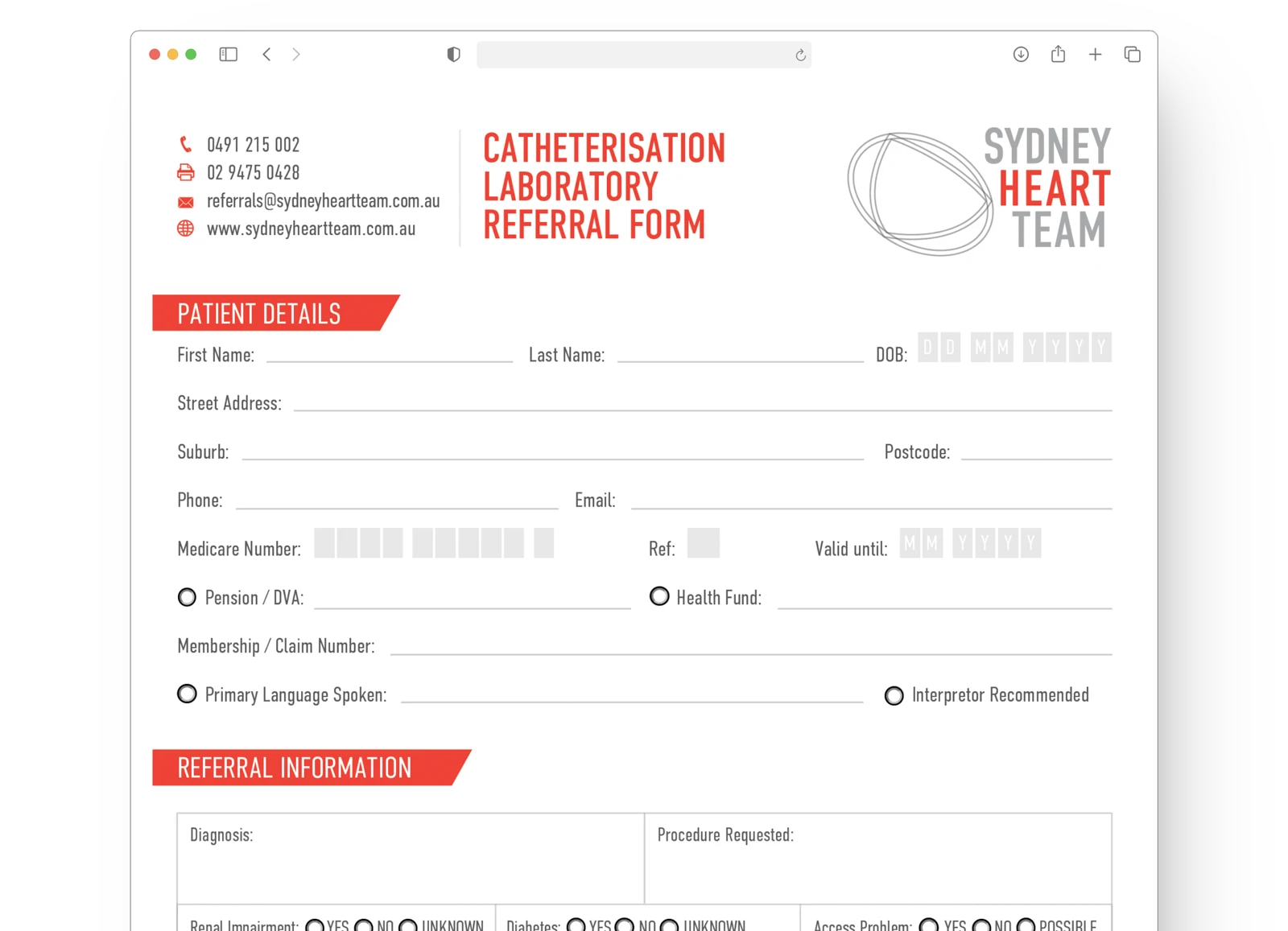Select the Health Fund radio button
The width and height of the screenshot is (1288, 931).
pyautogui.click(x=659, y=596)
